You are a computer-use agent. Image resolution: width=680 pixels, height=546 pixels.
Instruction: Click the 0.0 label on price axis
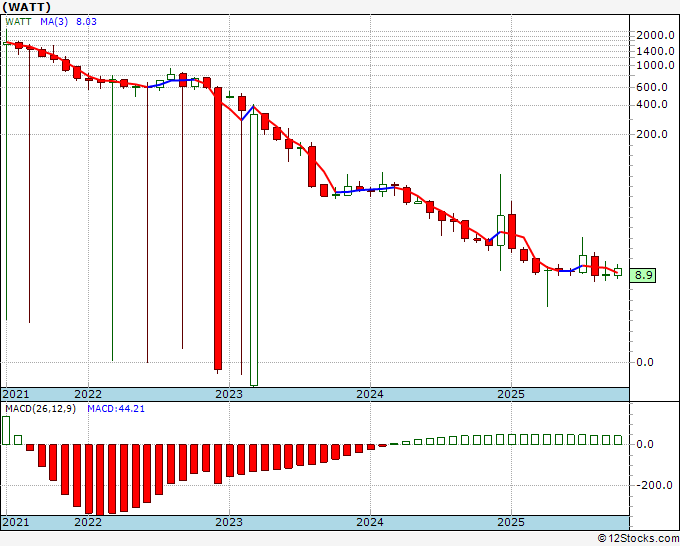pos(644,362)
